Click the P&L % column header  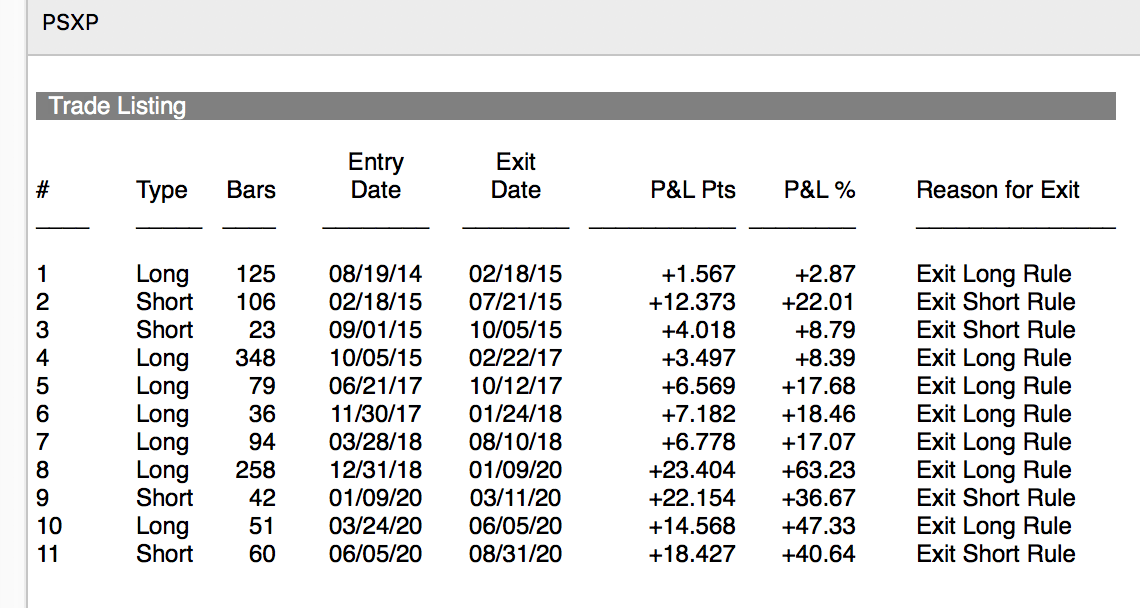pos(819,190)
